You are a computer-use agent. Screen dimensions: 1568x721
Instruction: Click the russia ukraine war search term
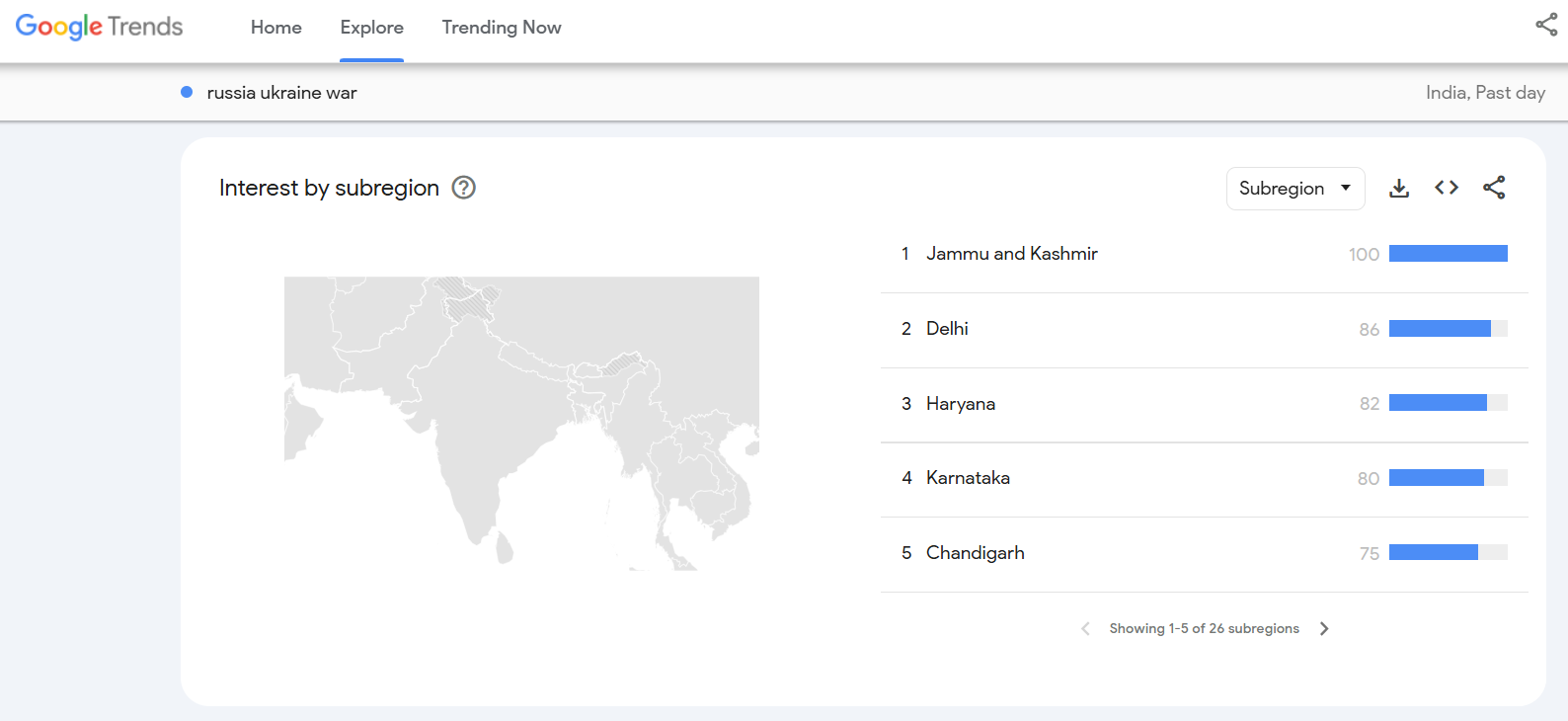[x=281, y=93]
